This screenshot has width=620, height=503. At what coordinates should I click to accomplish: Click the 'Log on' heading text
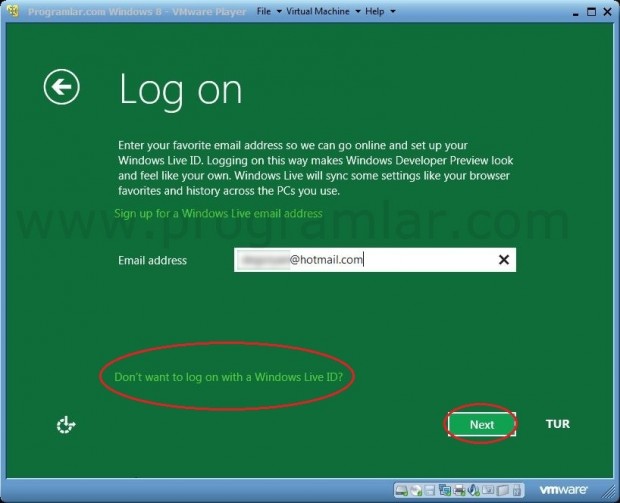click(180, 90)
